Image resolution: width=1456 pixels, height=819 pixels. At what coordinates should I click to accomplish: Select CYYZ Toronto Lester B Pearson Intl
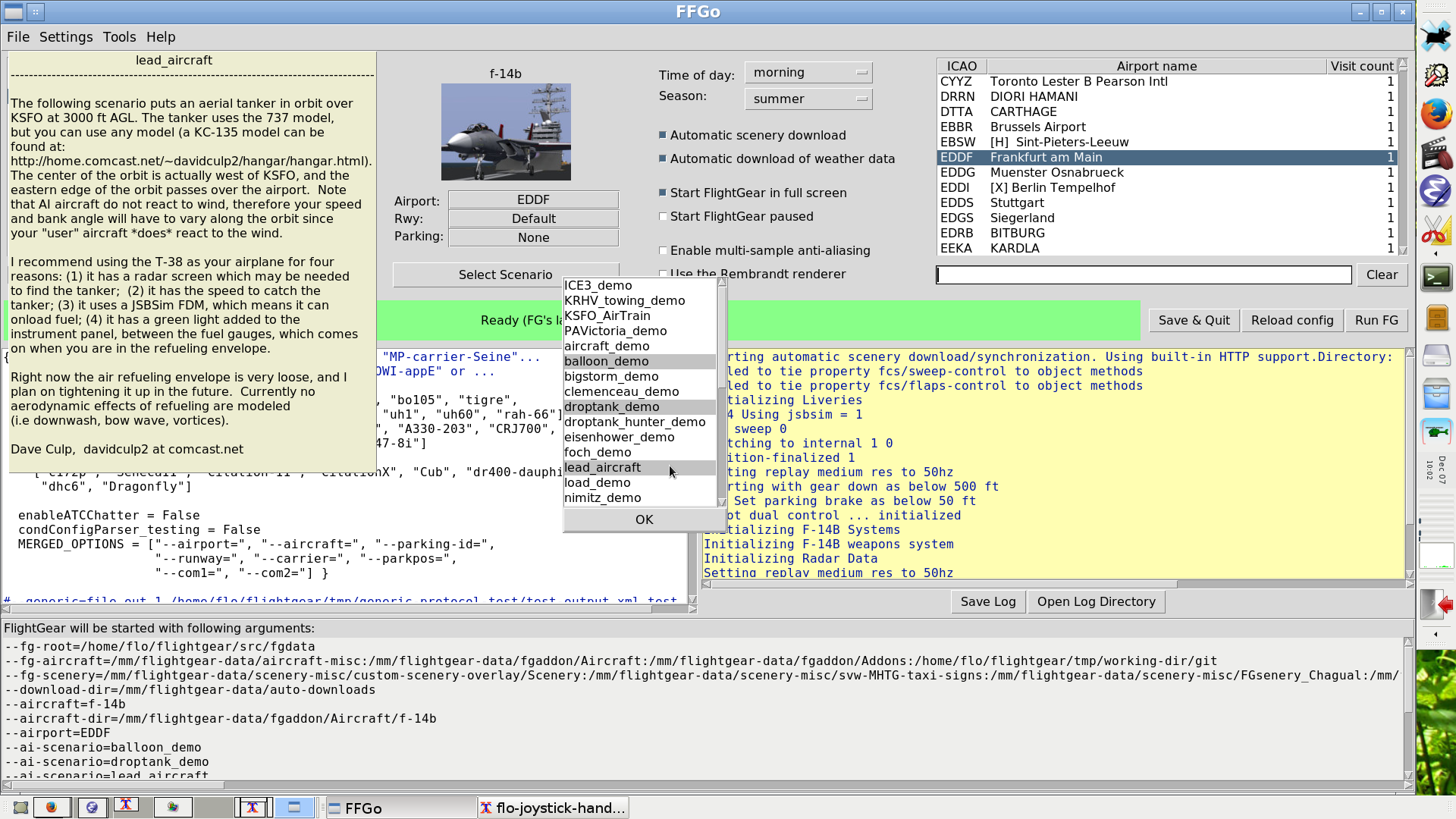(x=1167, y=81)
